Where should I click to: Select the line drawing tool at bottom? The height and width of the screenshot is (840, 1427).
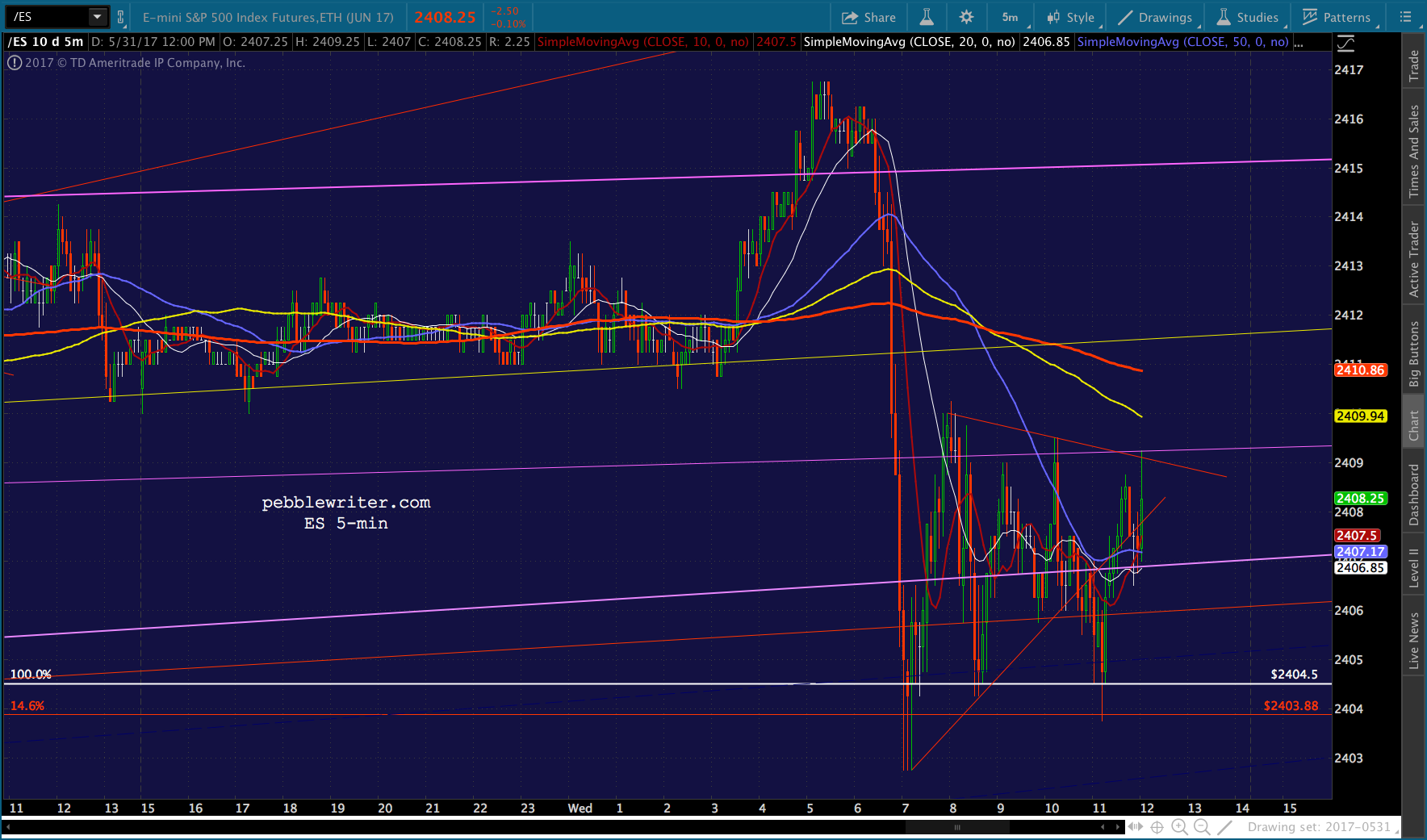(x=1224, y=827)
